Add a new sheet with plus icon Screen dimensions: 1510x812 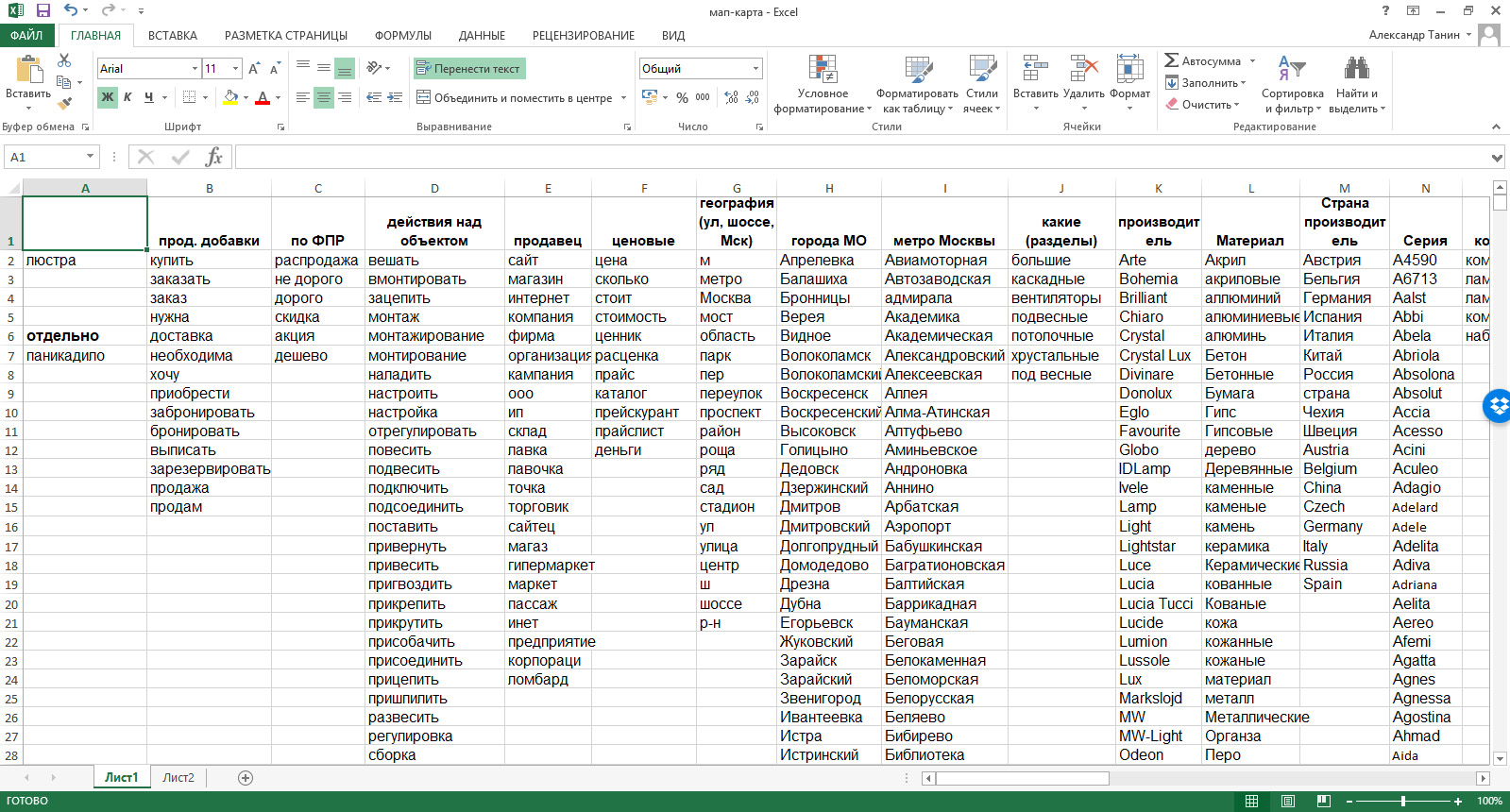point(246,778)
